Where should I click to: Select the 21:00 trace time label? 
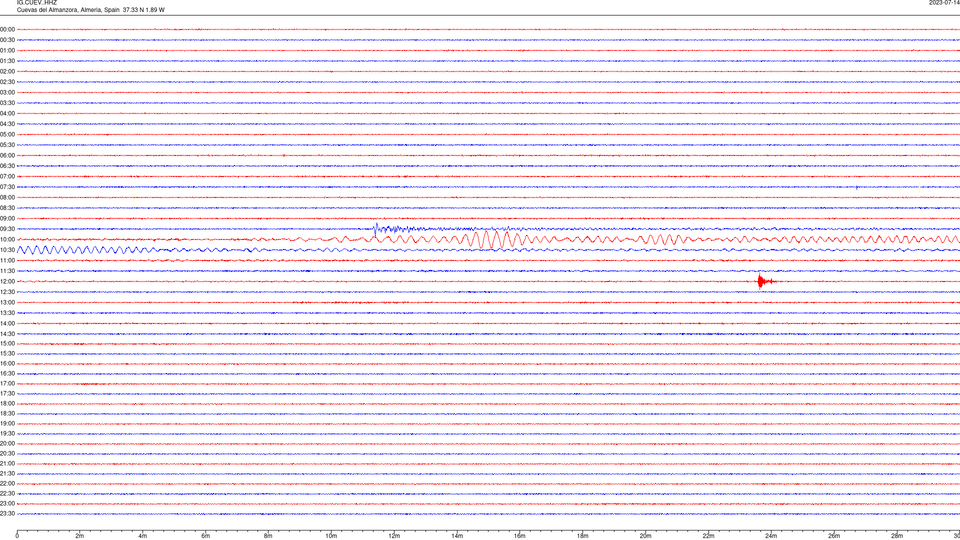pos(7,463)
